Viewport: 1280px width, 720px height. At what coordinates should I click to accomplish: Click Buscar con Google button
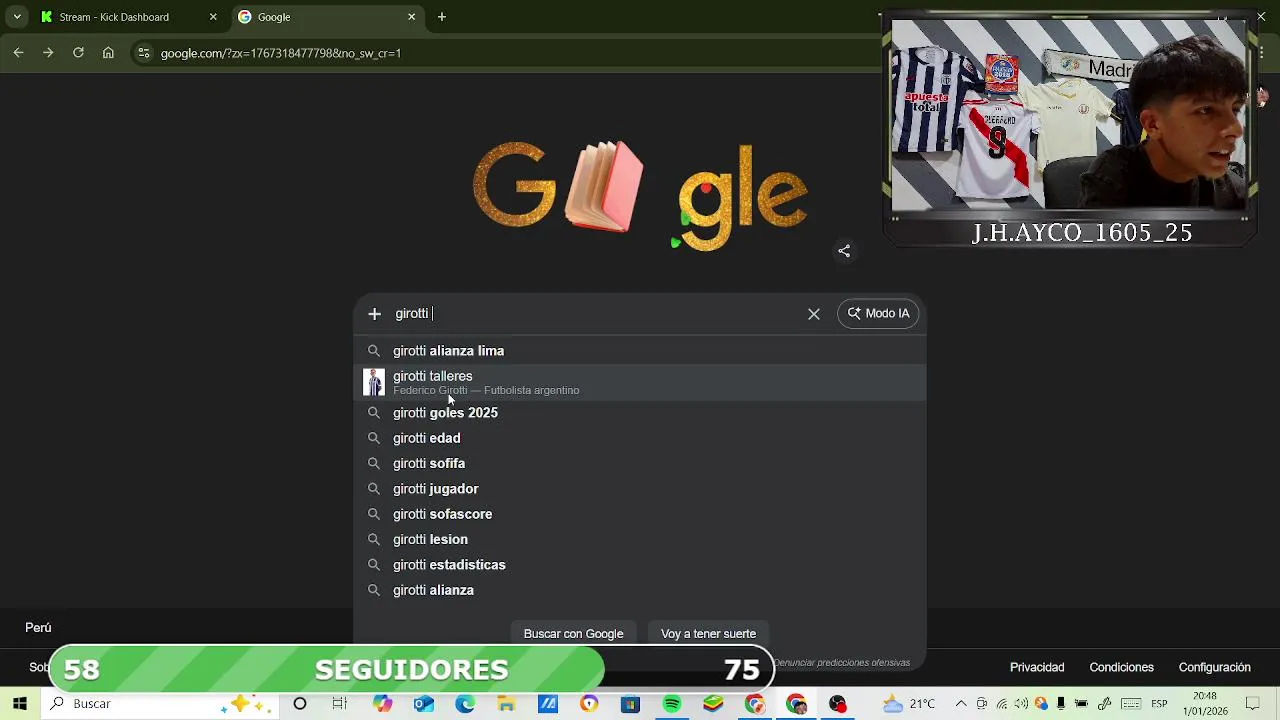pyautogui.click(x=573, y=634)
